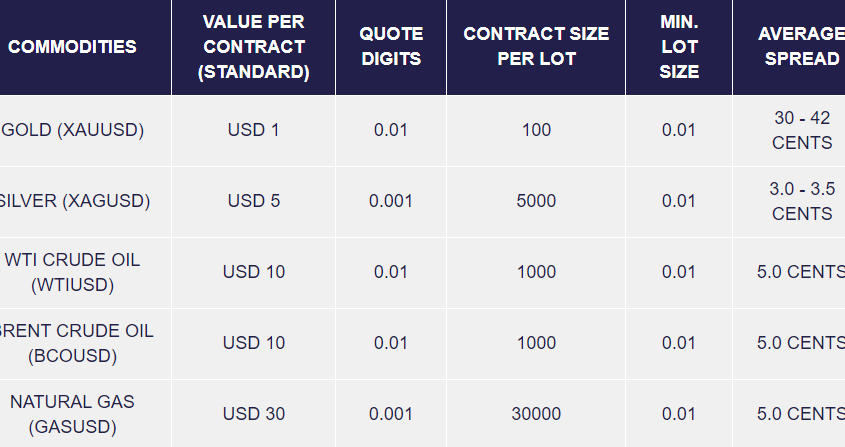Click silver's contract size of 5000
The height and width of the screenshot is (447, 845).
536,201
